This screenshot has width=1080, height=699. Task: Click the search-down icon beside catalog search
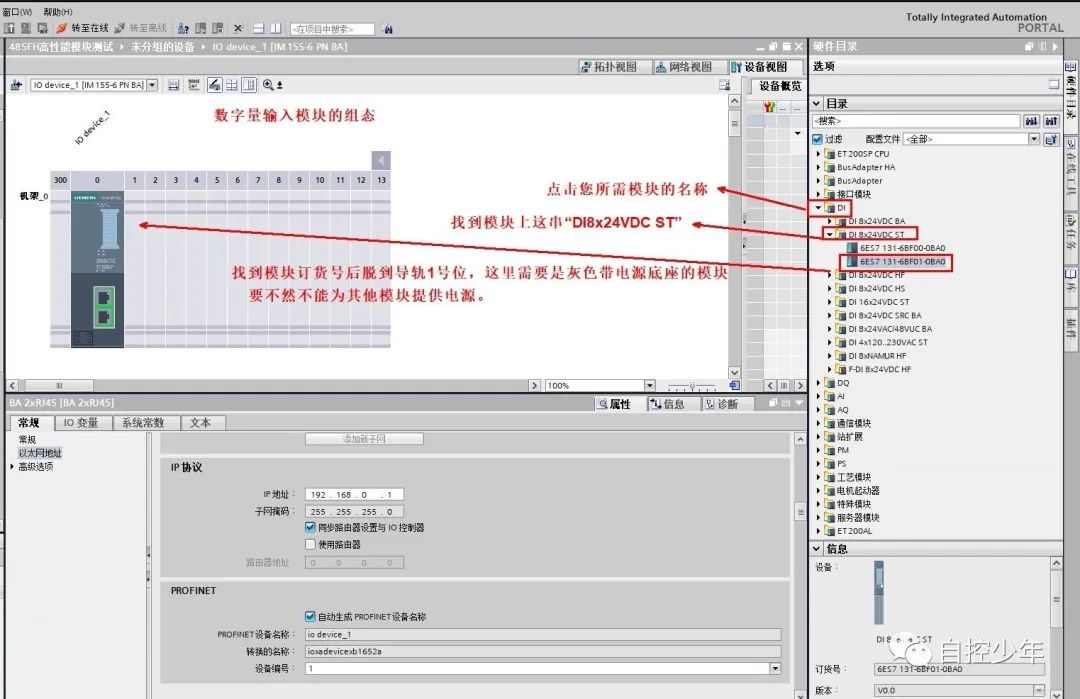tap(1031, 121)
